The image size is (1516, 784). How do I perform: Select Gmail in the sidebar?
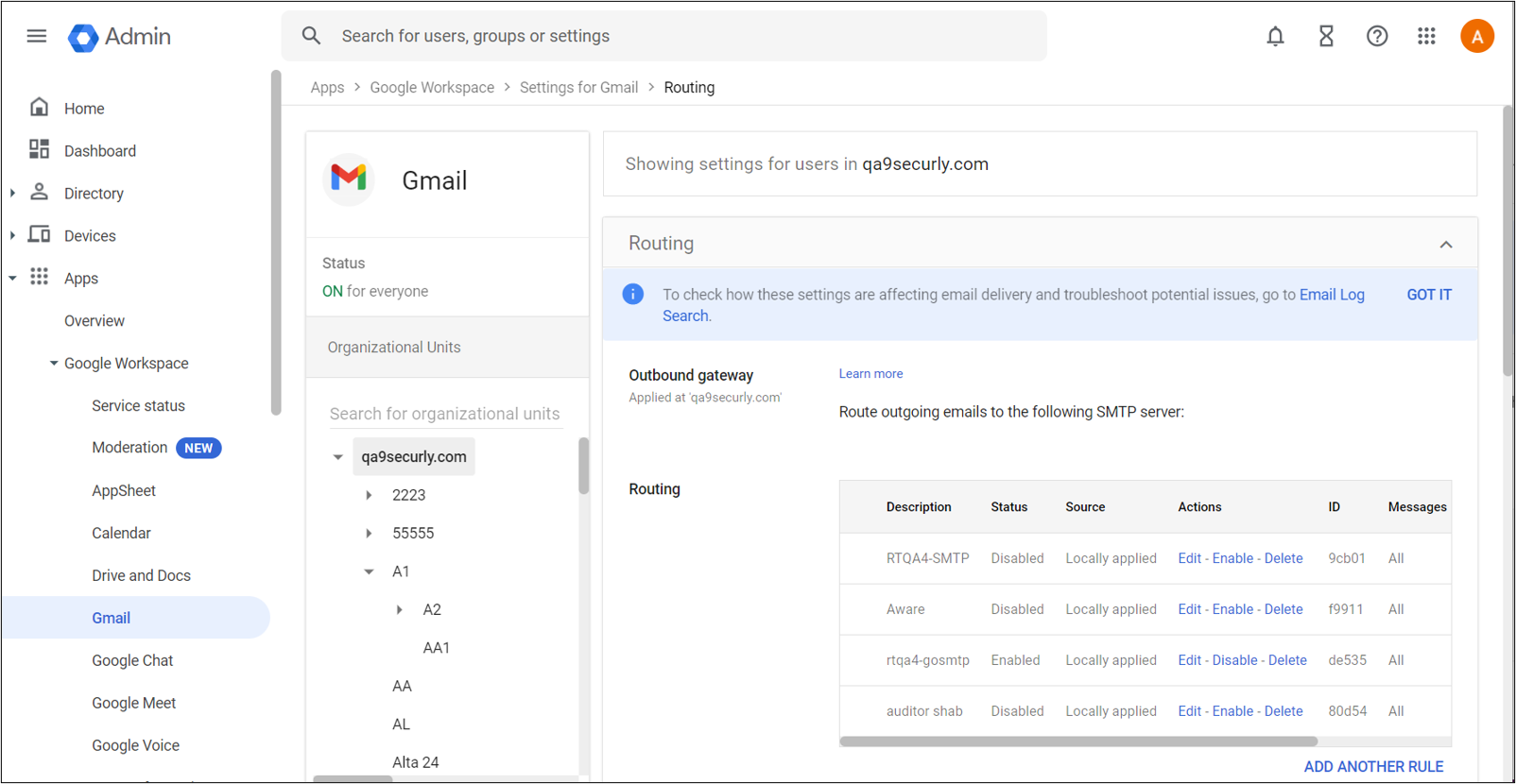[135, 618]
